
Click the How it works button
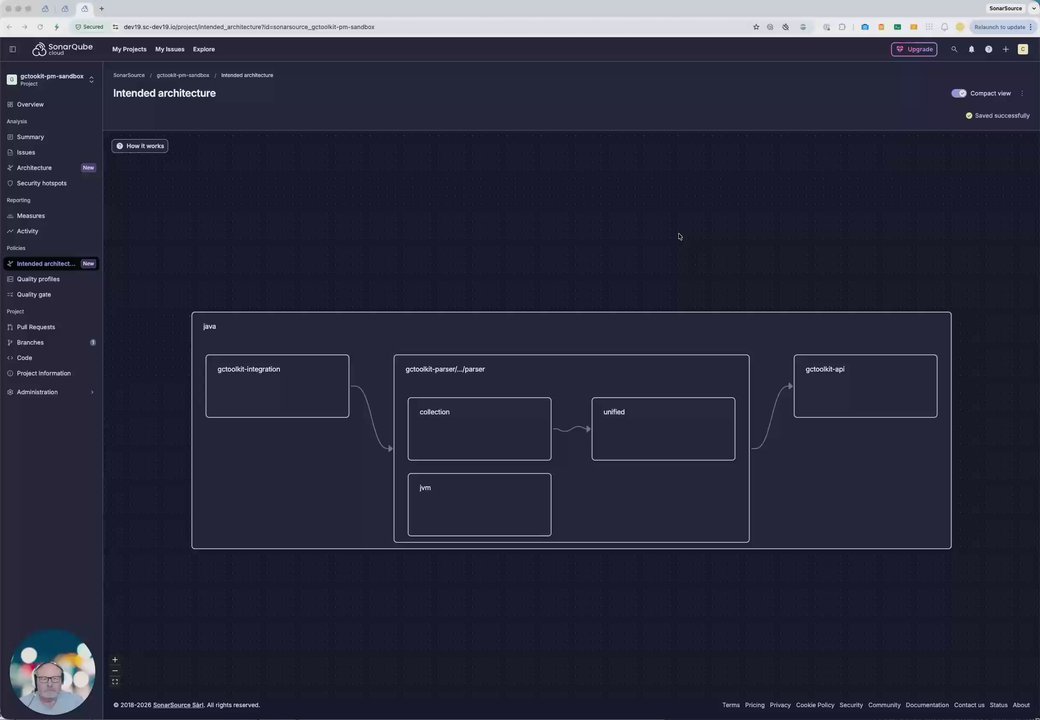coord(140,146)
